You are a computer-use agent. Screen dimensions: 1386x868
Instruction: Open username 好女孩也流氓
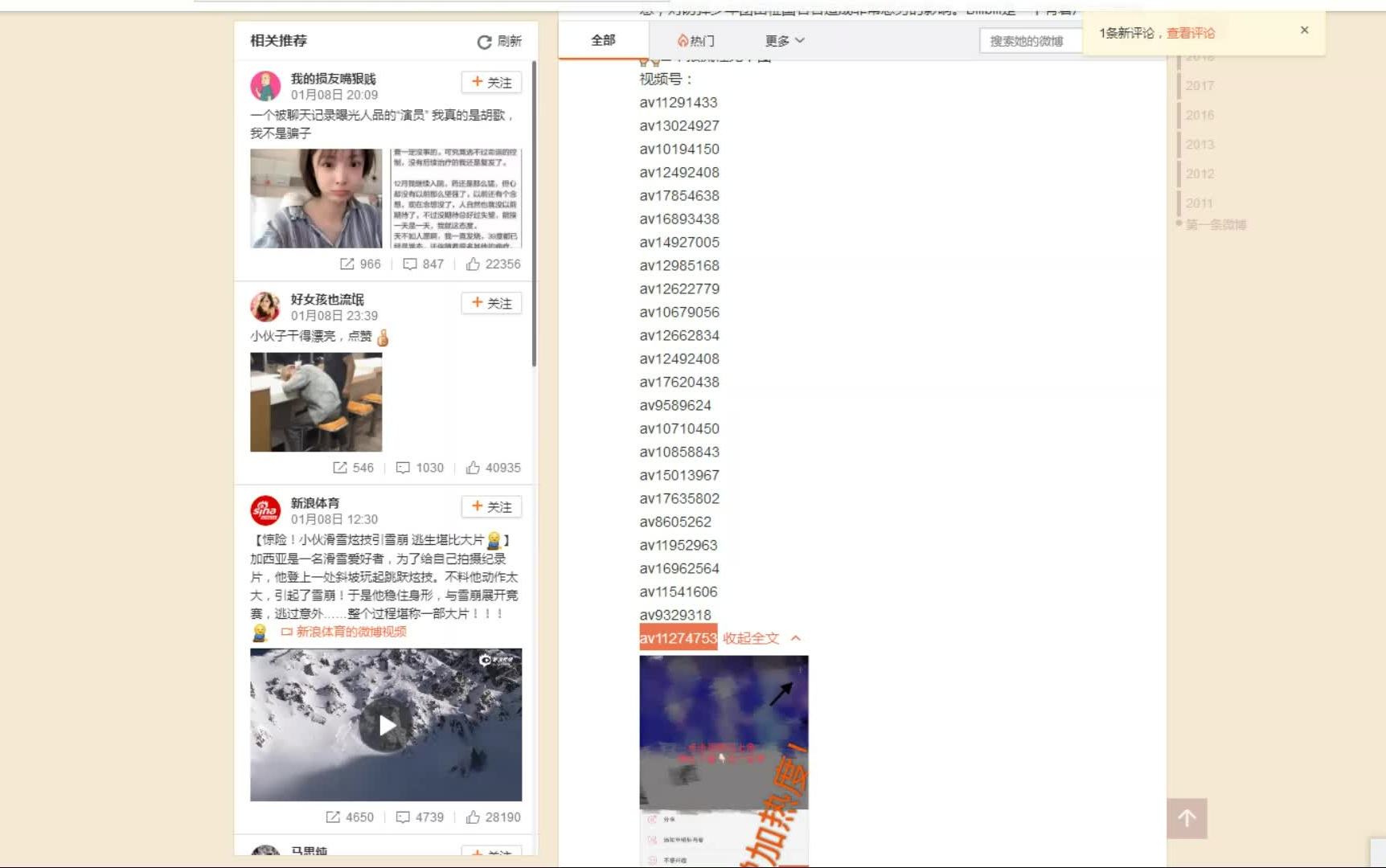pos(327,299)
